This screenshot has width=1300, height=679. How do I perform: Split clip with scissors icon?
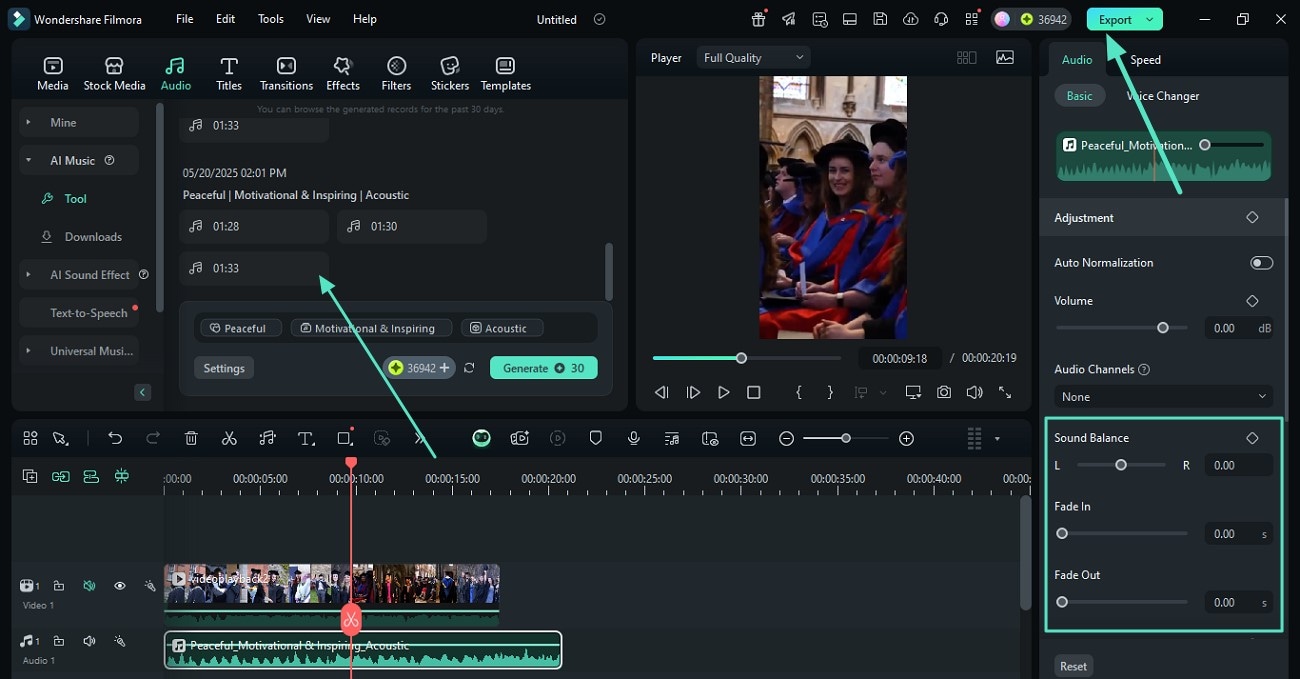coord(229,438)
